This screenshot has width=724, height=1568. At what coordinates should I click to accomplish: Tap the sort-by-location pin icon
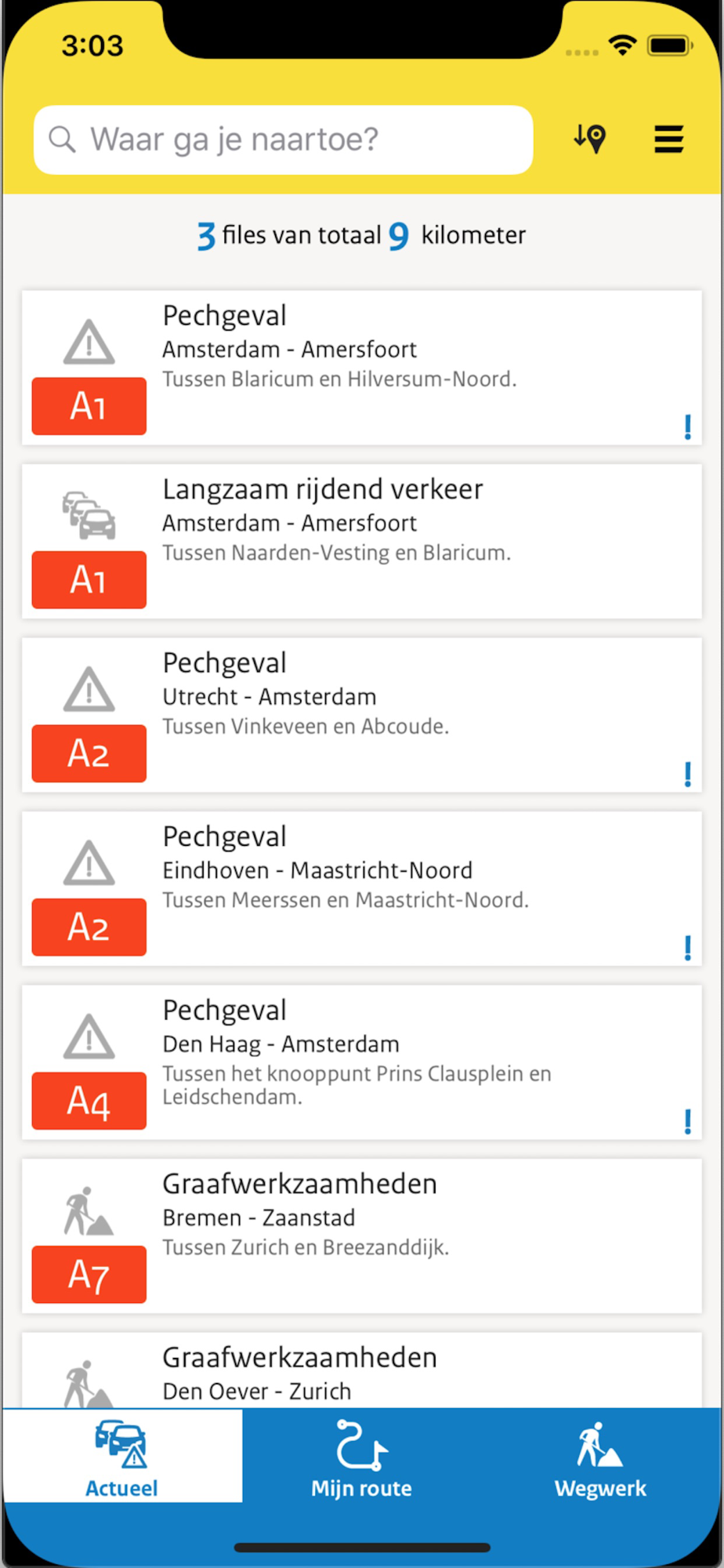tap(589, 139)
